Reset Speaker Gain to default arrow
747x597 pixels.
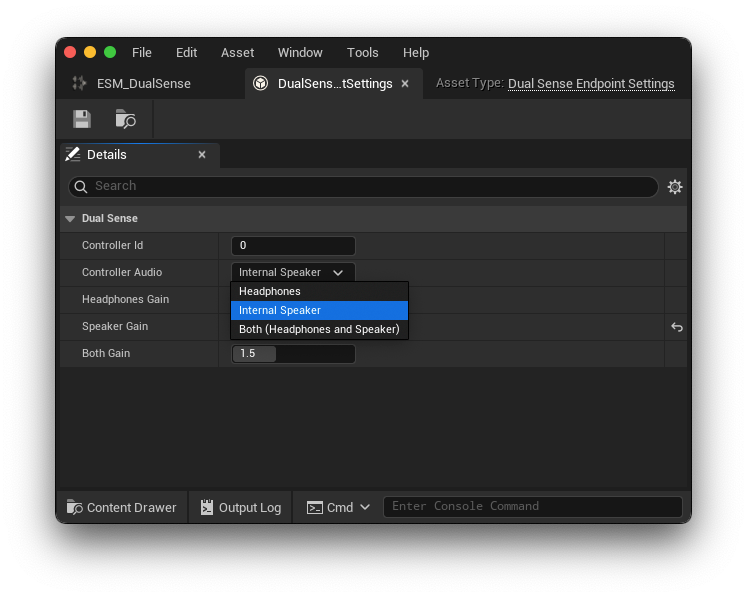point(676,327)
